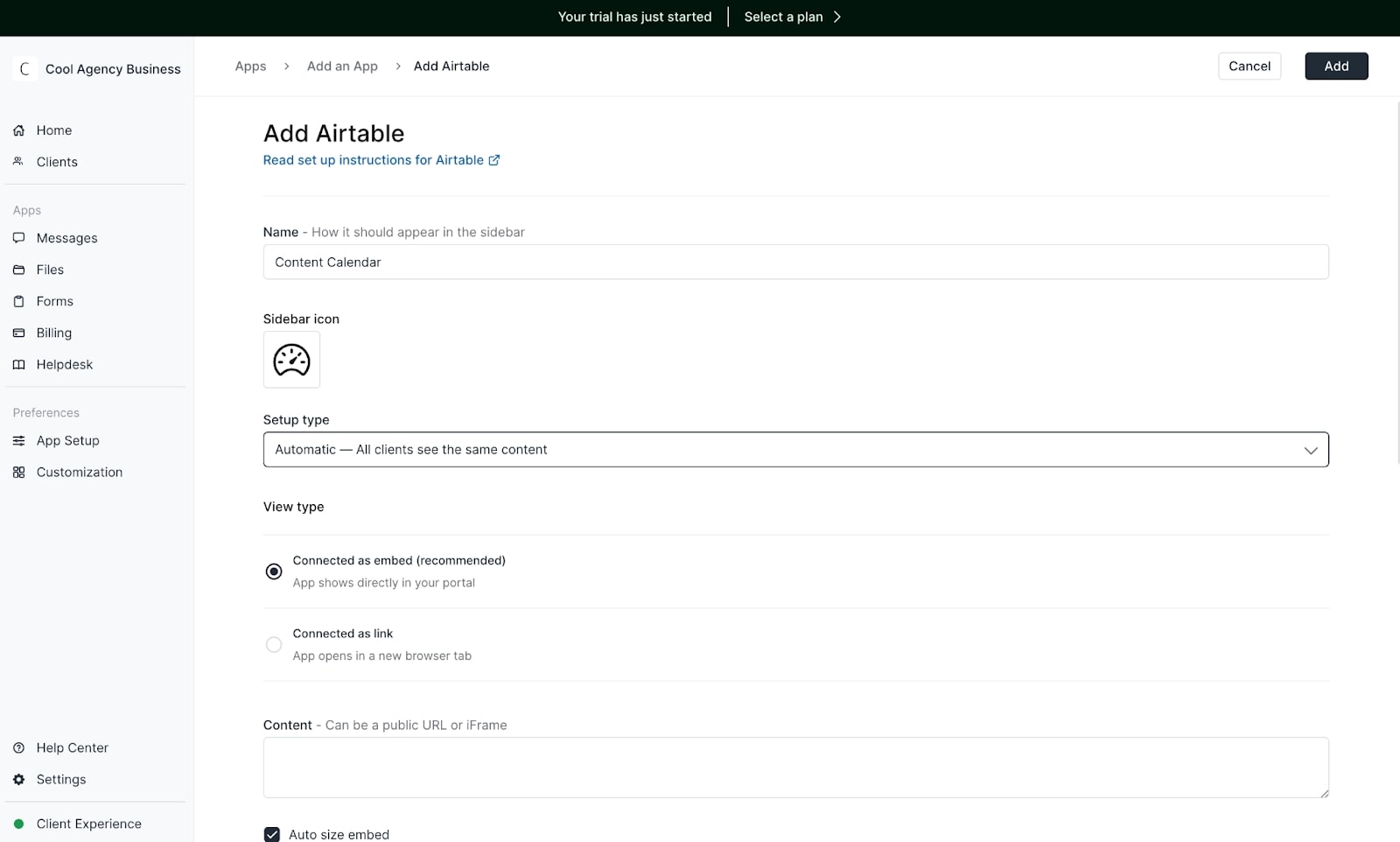1400x842 pixels.
Task: Click the Messages chat bubble icon
Action: tap(18, 238)
